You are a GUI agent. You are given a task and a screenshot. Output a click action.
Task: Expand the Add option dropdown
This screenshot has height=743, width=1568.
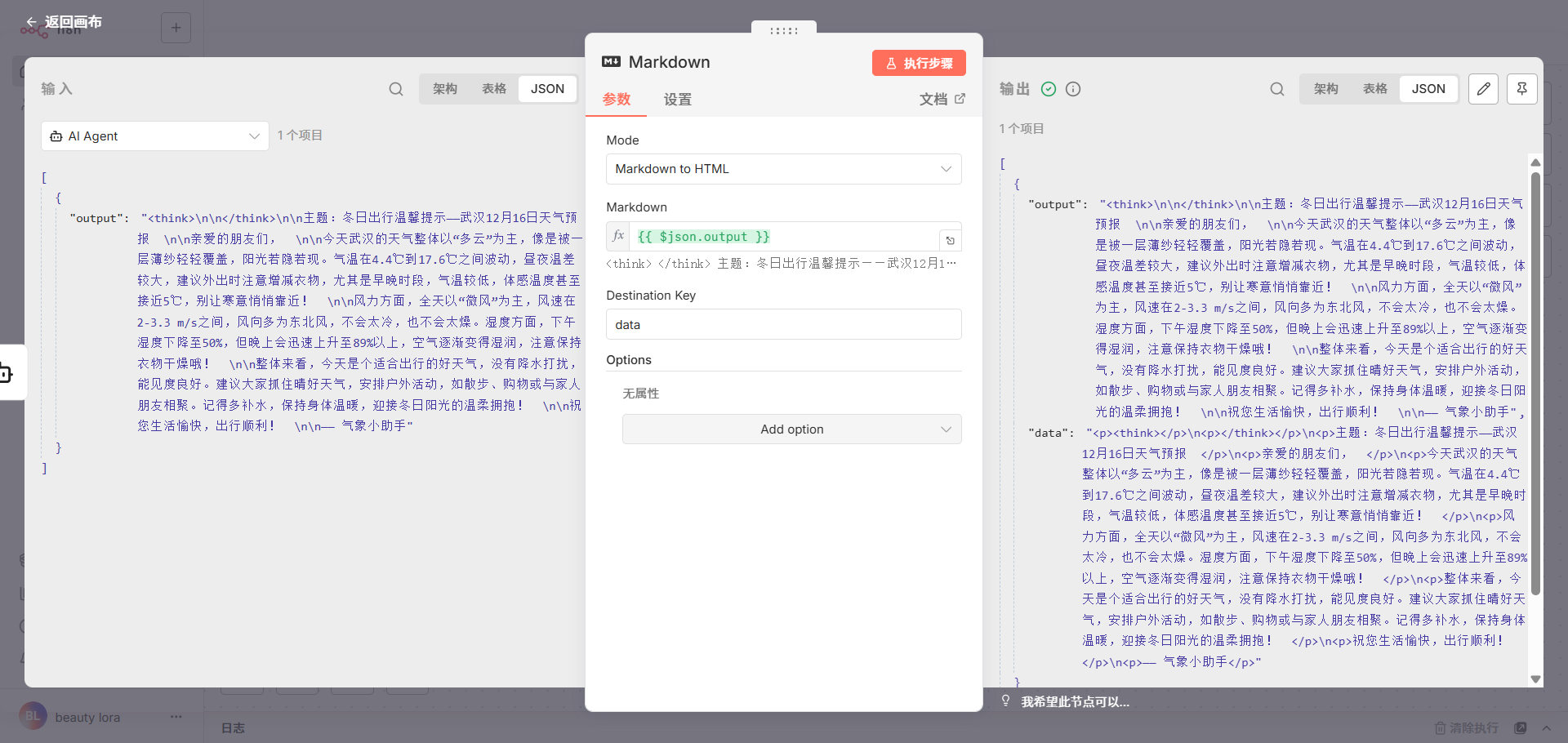[x=792, y=429]
